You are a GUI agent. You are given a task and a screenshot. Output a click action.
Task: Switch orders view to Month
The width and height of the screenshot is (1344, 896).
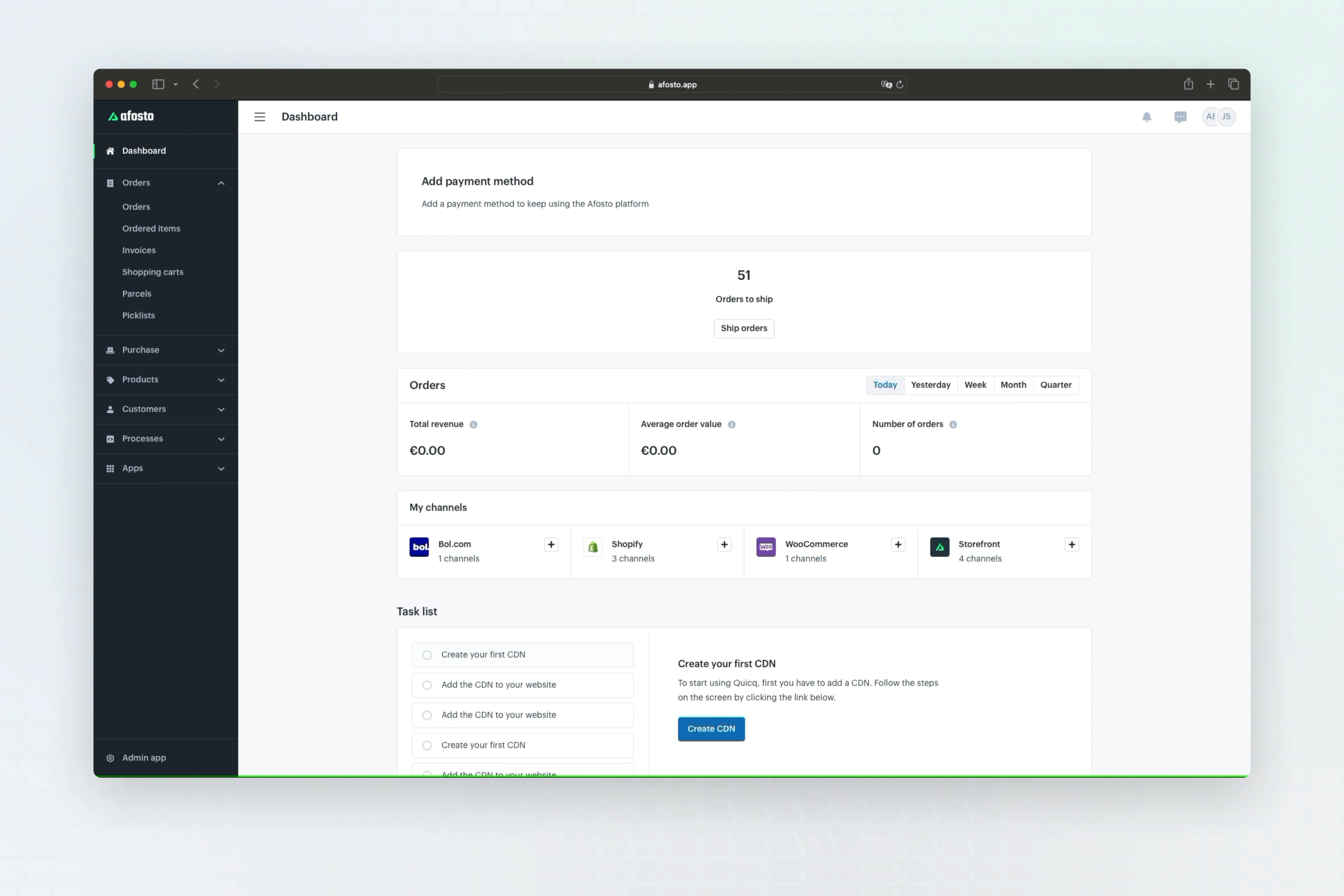coord(1013,385)
